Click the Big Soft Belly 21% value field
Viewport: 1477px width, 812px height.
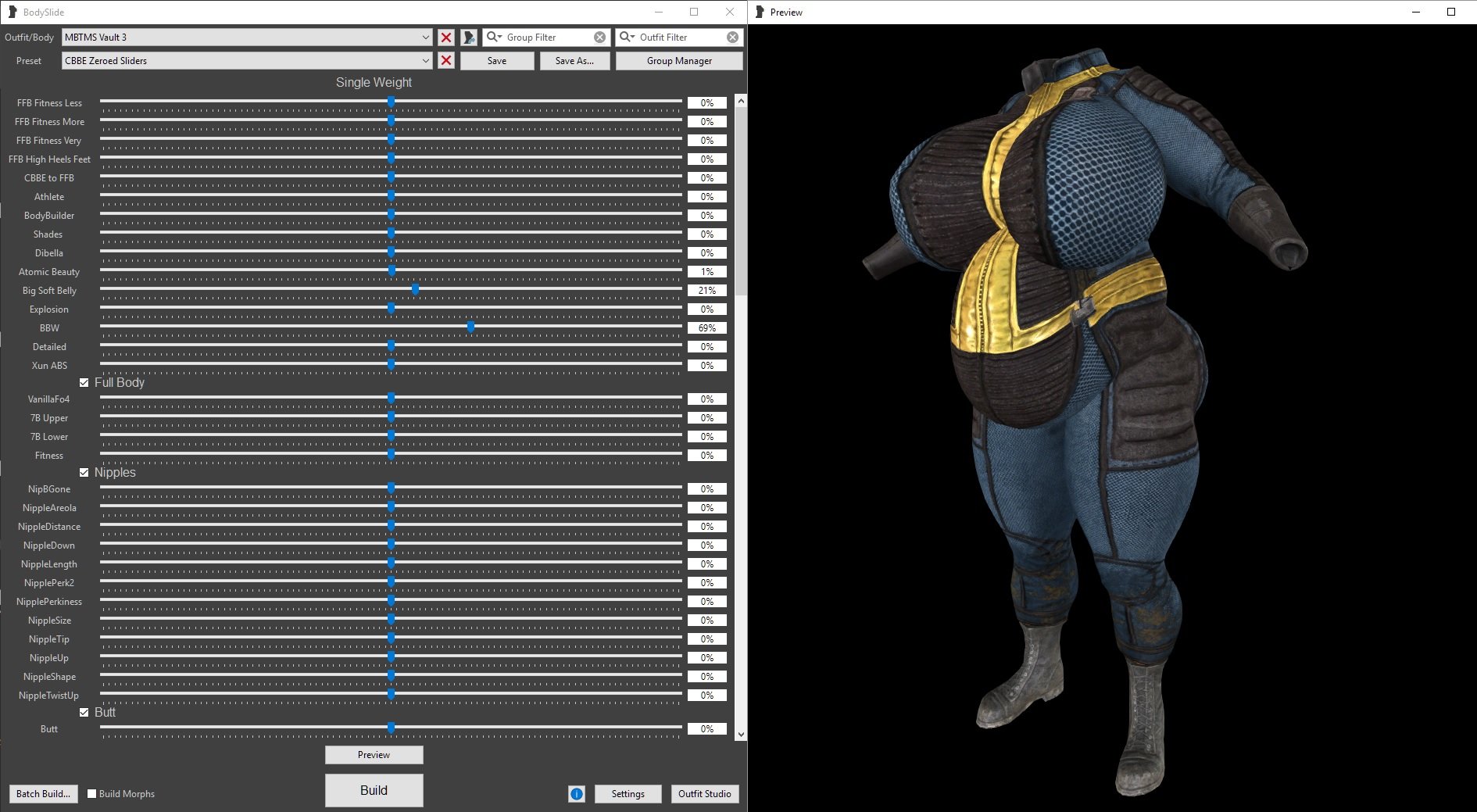[x=707, y=291]
